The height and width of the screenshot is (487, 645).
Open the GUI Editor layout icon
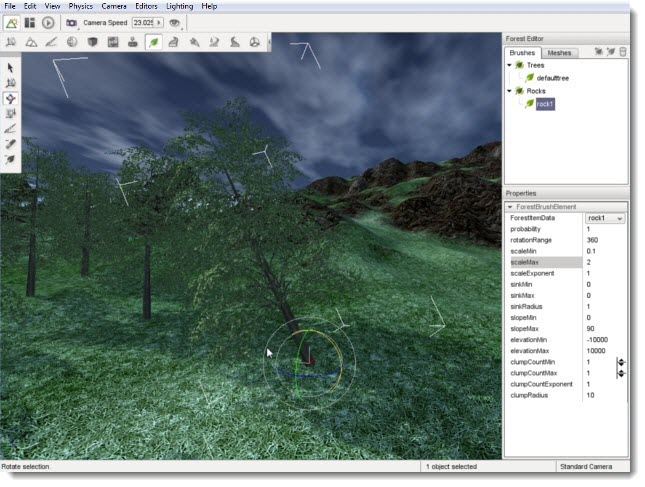(x=30, y=23)
